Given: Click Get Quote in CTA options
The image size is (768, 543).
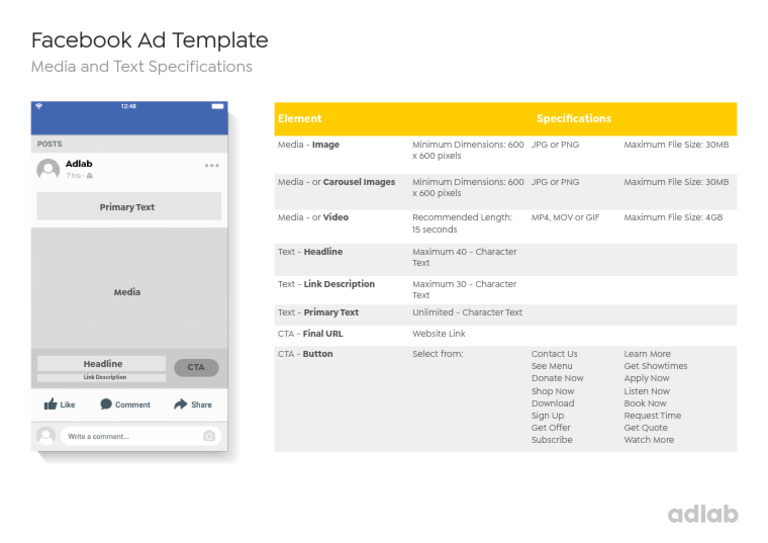Looking at the screenshot, I should pos(646,428).
